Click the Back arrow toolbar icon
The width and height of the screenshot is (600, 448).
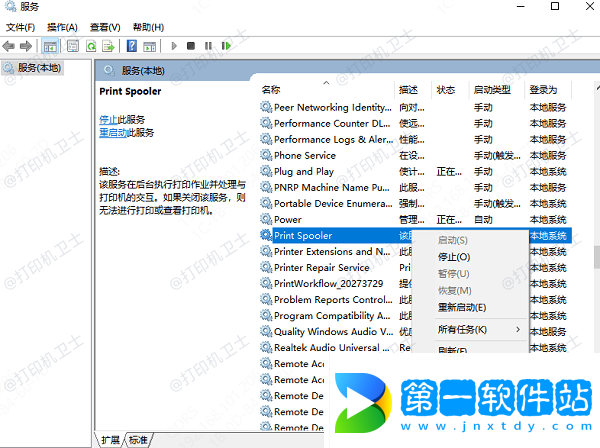click(x=8, y=46)
